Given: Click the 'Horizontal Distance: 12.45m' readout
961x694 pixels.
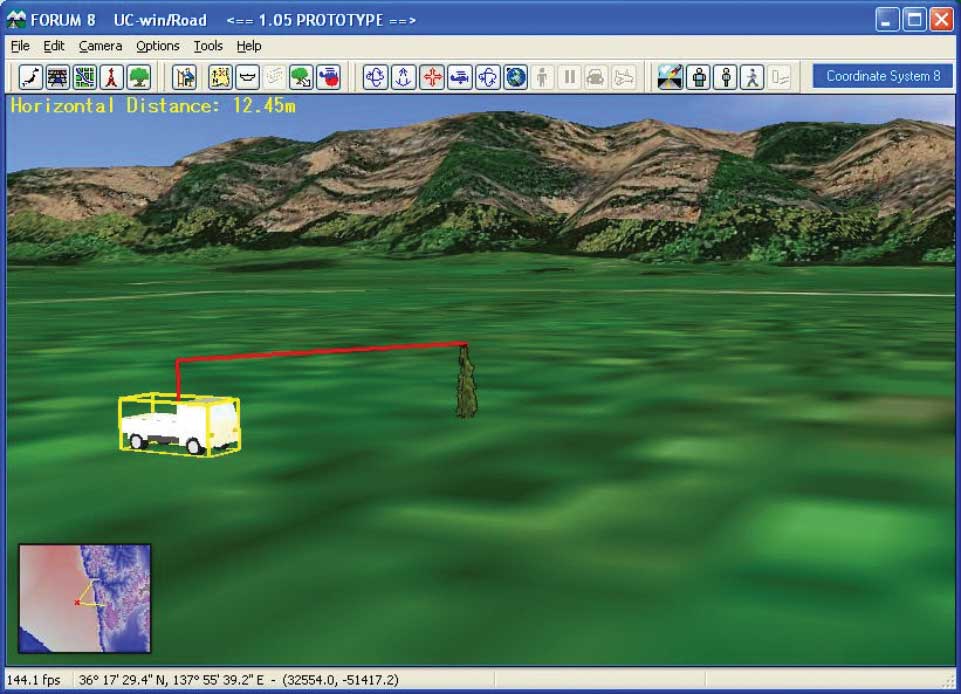Looking at the screenshot, I should 153,106.
